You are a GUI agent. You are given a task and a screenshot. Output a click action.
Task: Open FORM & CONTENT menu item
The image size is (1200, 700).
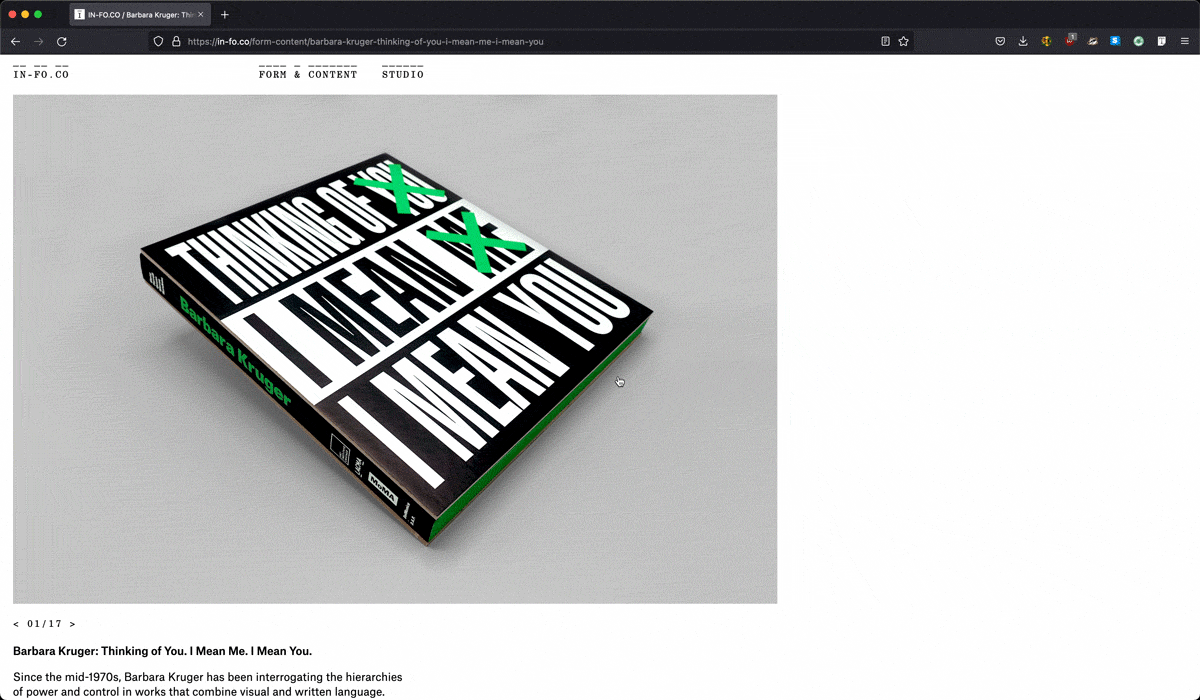tap(307, 74)
